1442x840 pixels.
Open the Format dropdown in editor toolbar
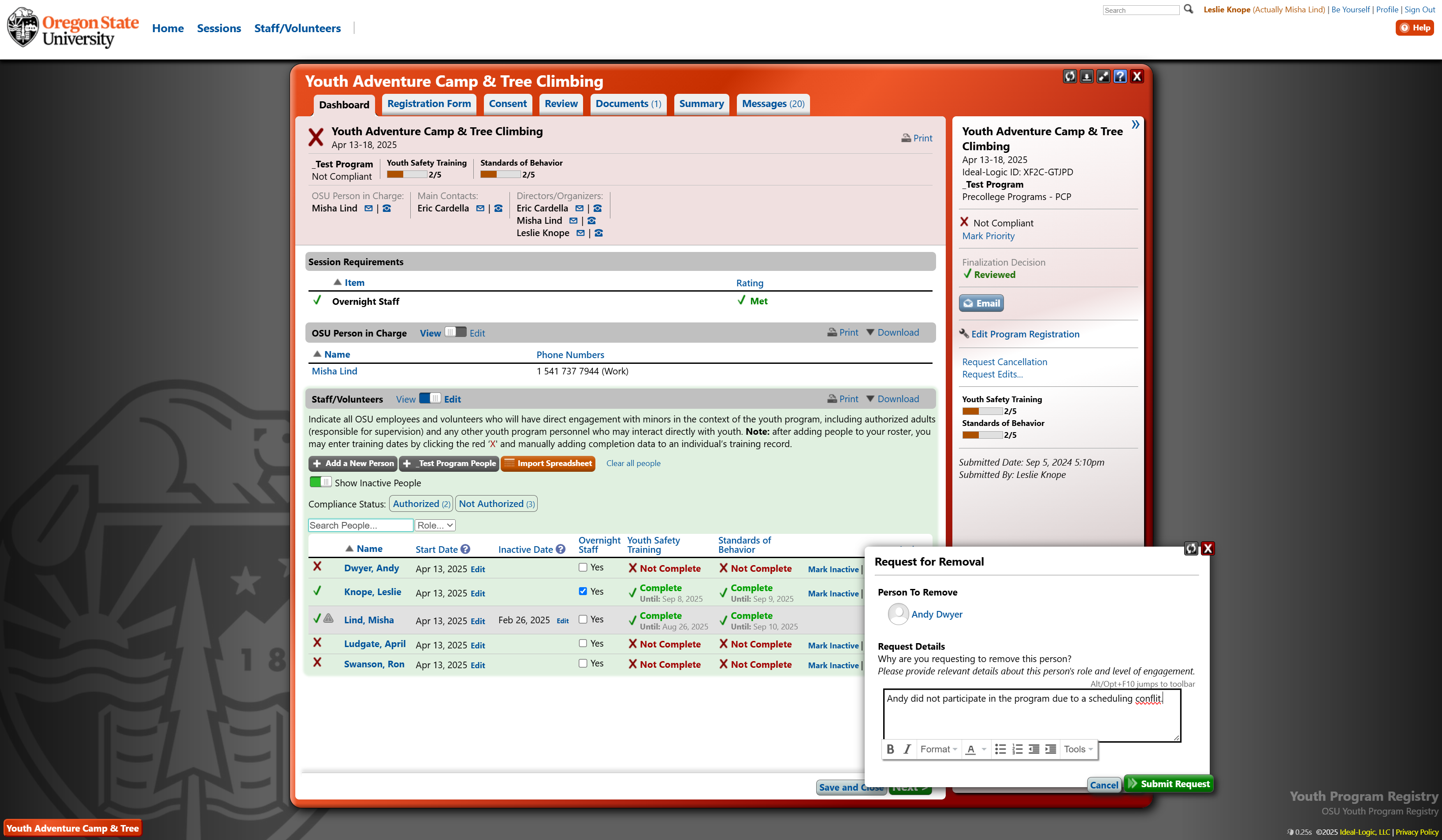coord(938,749)
